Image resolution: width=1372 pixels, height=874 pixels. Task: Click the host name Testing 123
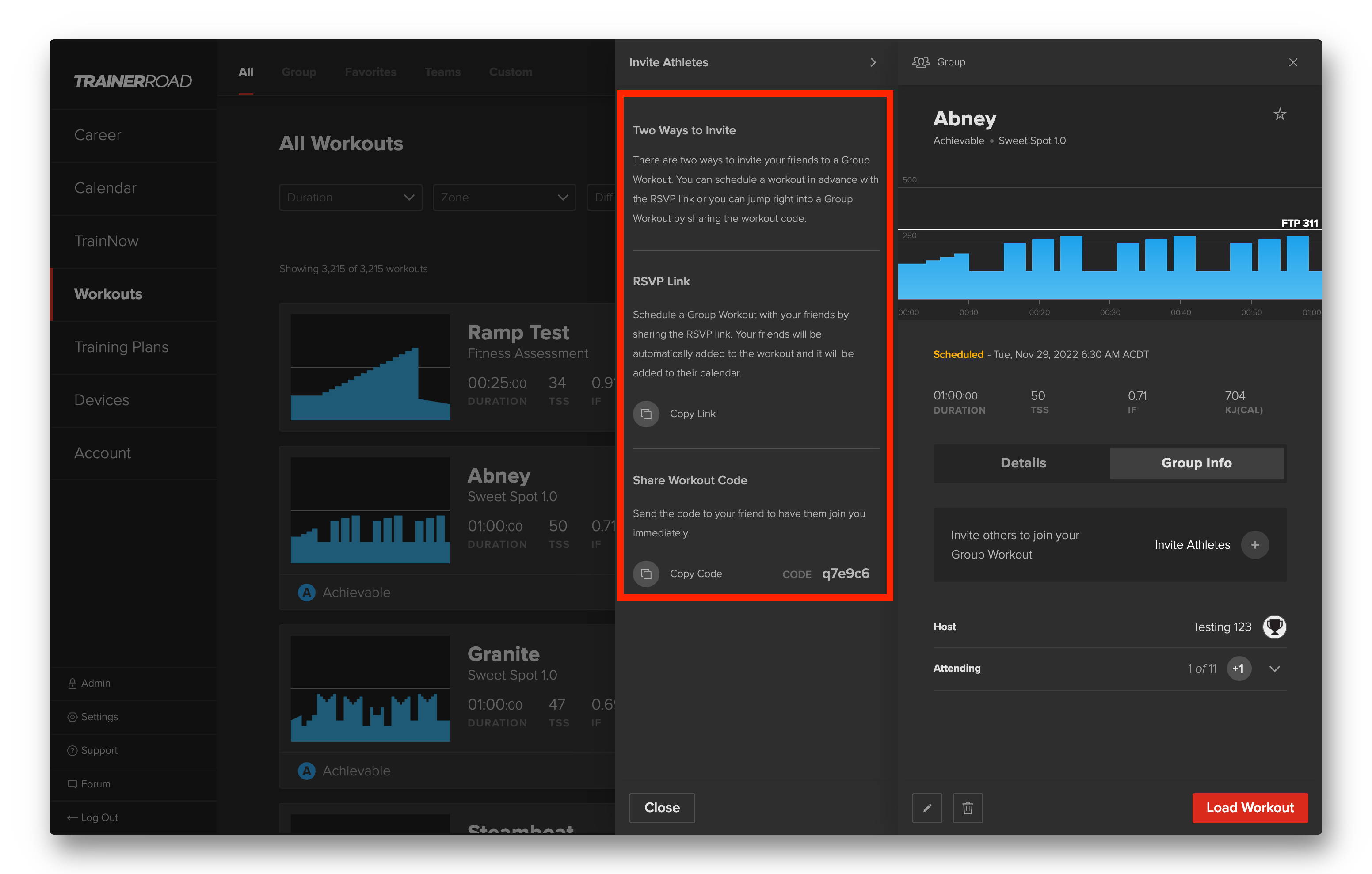(x=1222, y=627)
